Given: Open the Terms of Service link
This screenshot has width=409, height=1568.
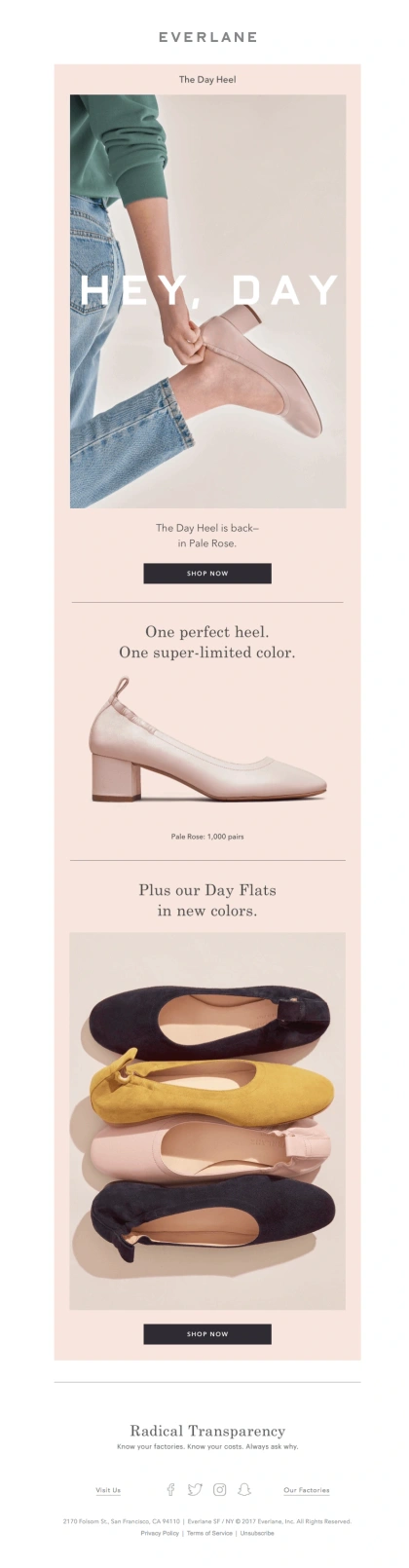Looking at the screenshot, I should [x=209, y=1533].
